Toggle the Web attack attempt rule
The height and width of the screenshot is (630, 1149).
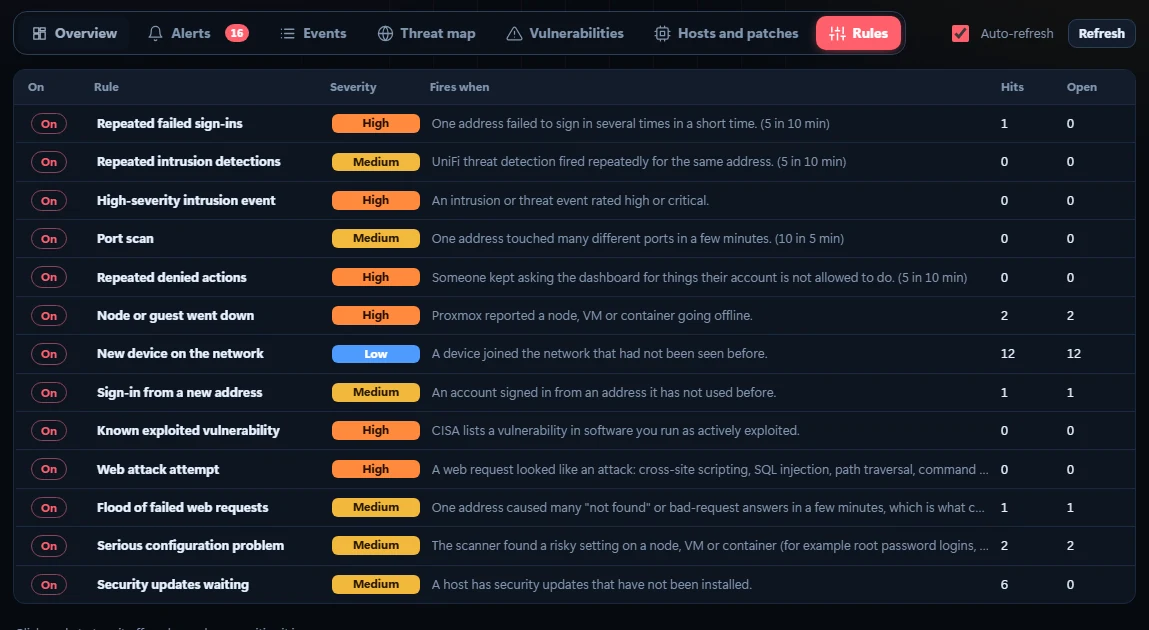click(x=49, y=469)
